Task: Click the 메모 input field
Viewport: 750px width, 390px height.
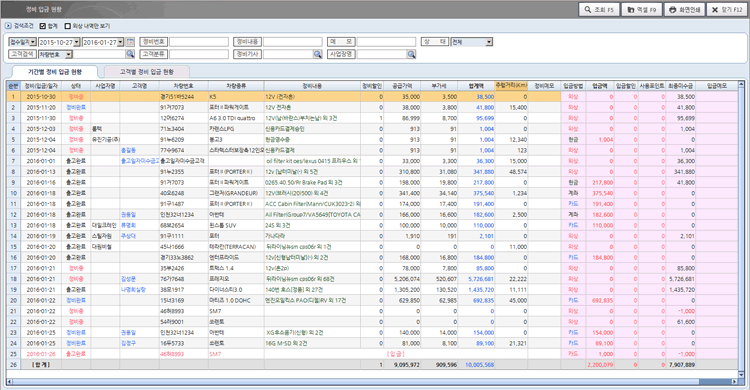Action: [386, 42]
